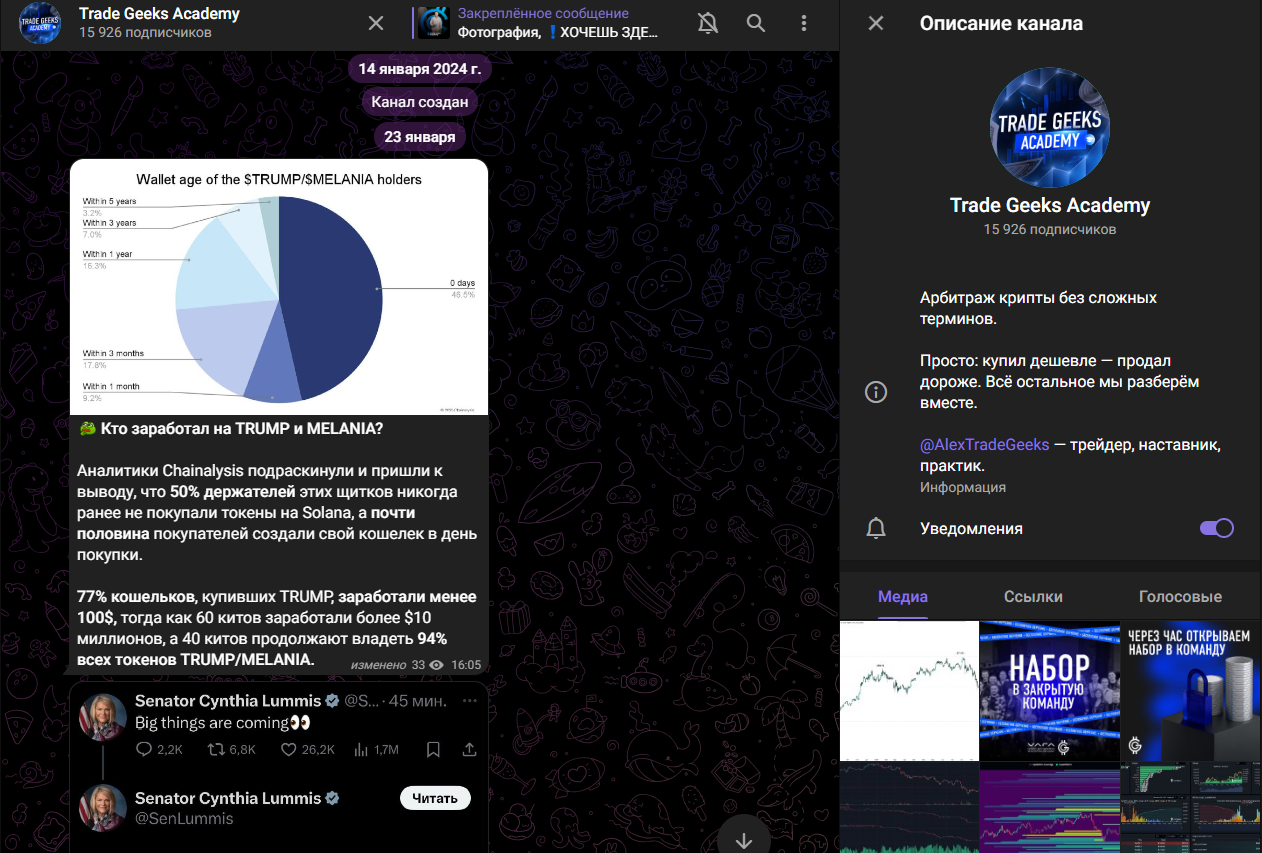Screen dimensions: 1262x853
Task: Open the white price chart media thumbnail
Action: point(909,691)
